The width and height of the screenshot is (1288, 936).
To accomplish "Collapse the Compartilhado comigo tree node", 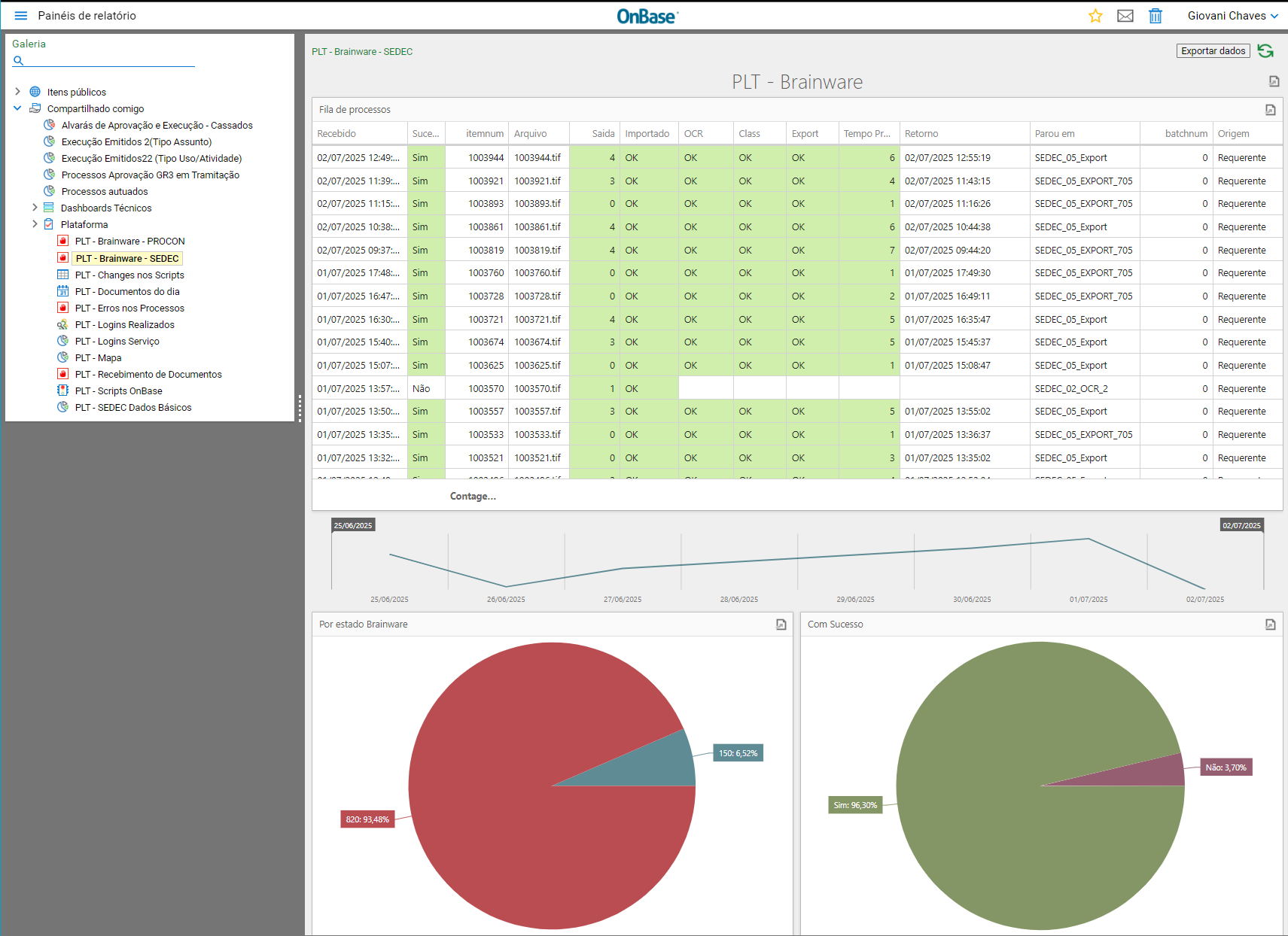I will 17,108.
